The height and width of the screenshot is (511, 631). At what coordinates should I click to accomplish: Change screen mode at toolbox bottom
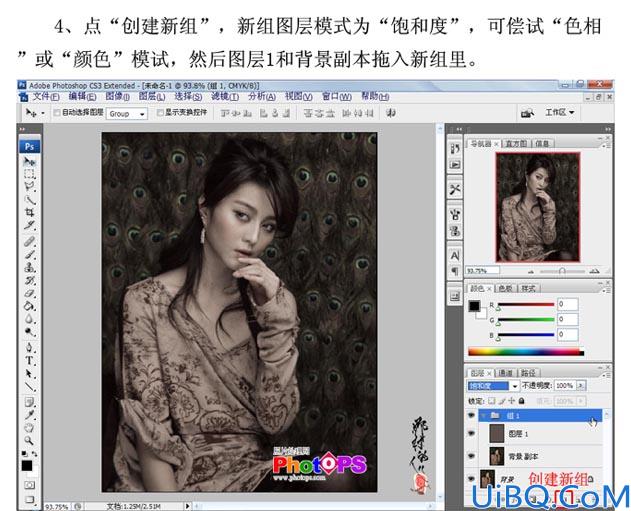coord(29,499)
